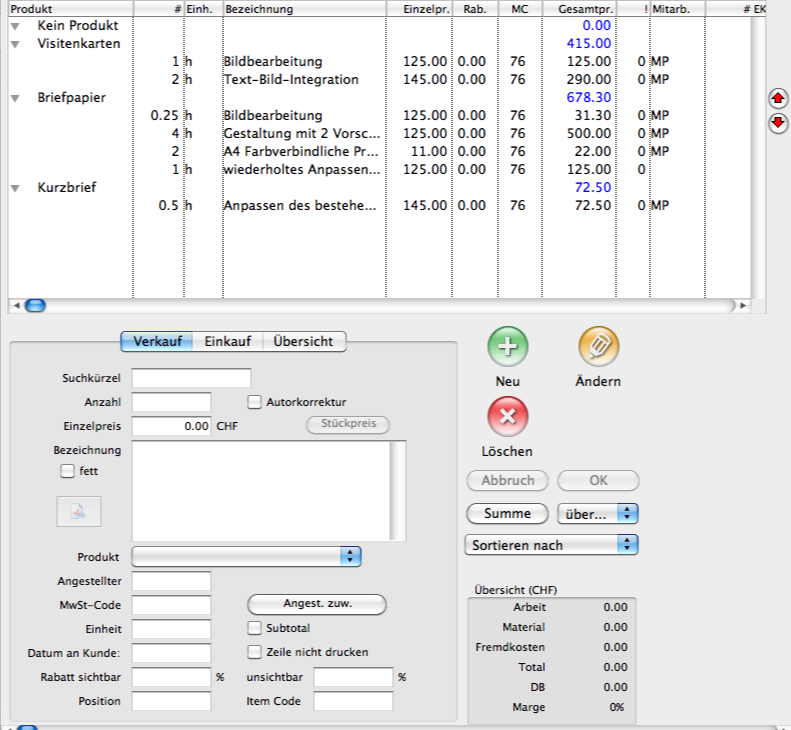Enable the Autorkorrektur checkbox
The height and width of the screenshot is (730, 791).
coord(254,402)
